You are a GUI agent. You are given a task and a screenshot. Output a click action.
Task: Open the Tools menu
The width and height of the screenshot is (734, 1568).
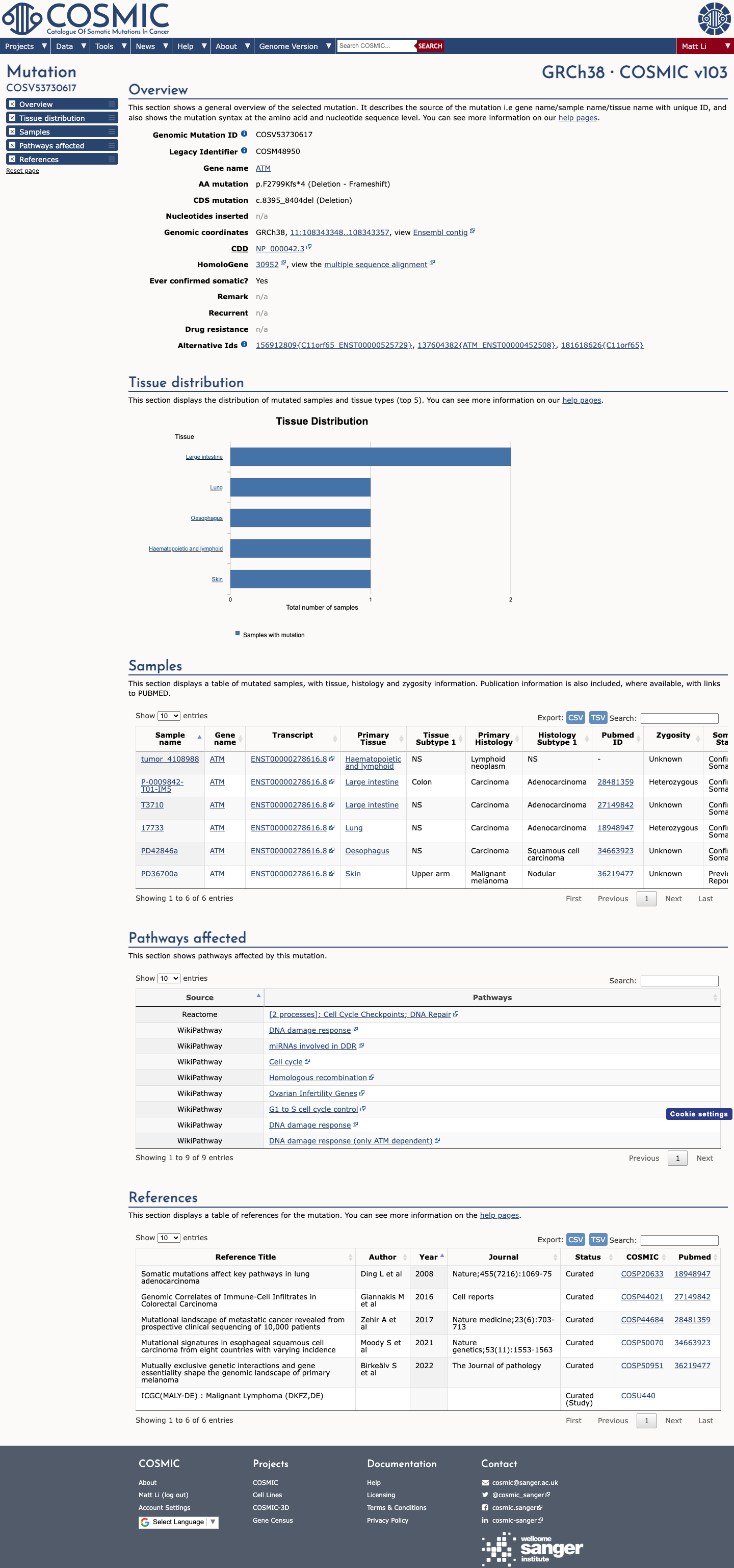pyautogui.click(x=110, y=46)
